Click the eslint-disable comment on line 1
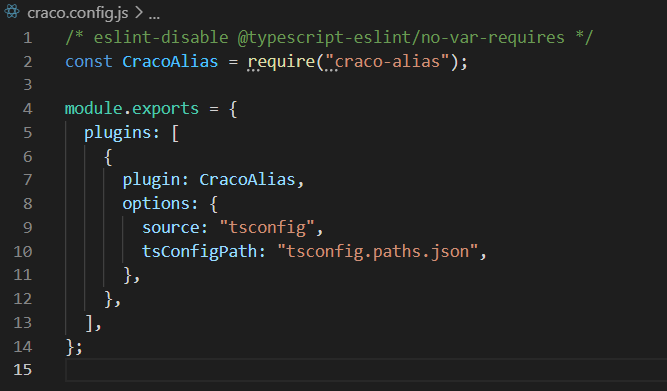 pyautogui.click(x=329, y=38)
